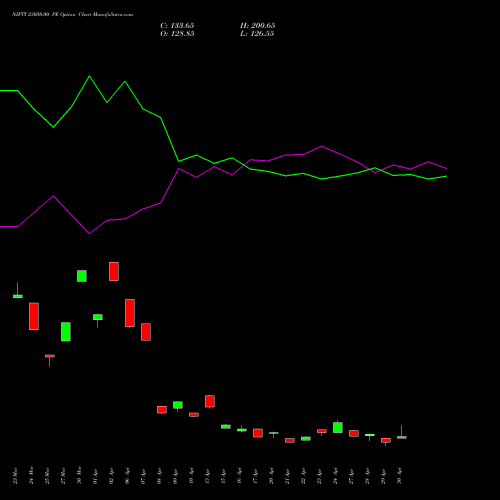
Task: Click the green candle for 24 Apr
Action: 338,427
